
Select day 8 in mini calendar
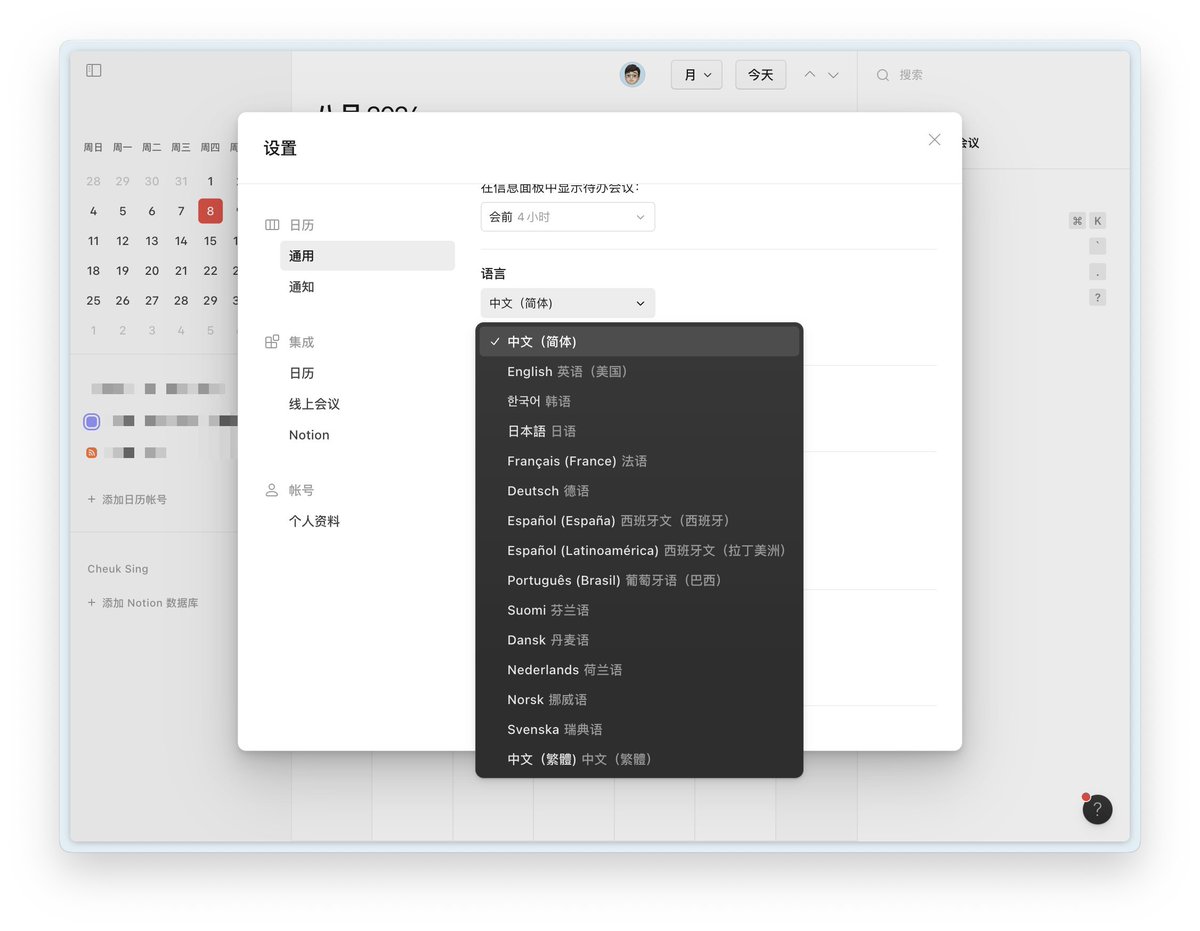coord(210,211)
